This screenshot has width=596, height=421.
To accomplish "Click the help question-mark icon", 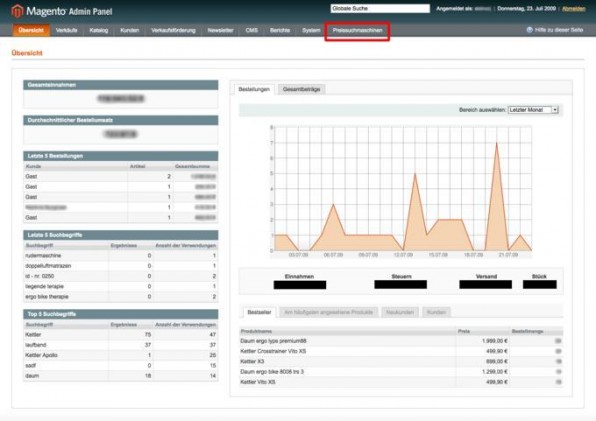I will (529, 30).
